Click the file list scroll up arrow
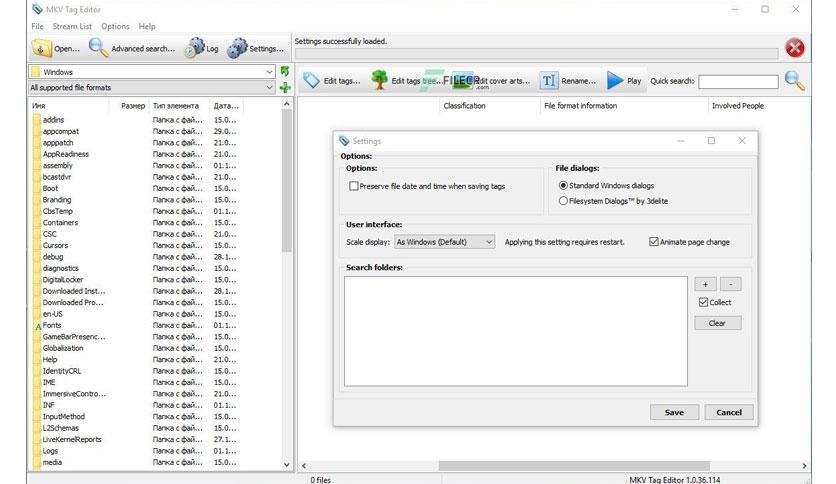Viewport: 836px width, 484px height. pos(287,104)
